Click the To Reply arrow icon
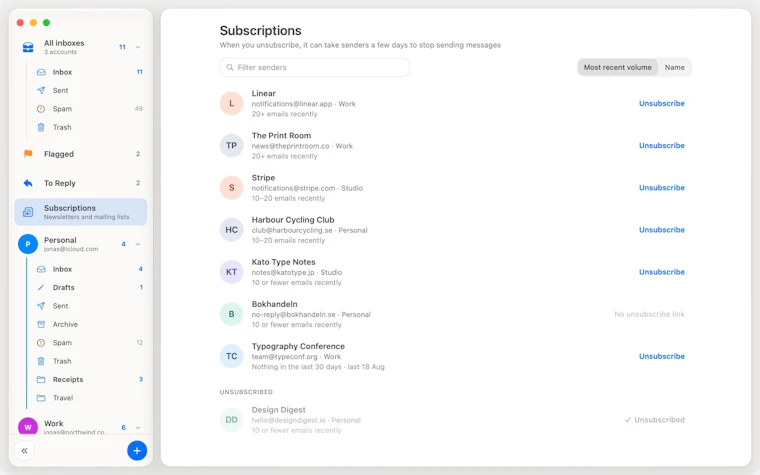 coord(28,183)
